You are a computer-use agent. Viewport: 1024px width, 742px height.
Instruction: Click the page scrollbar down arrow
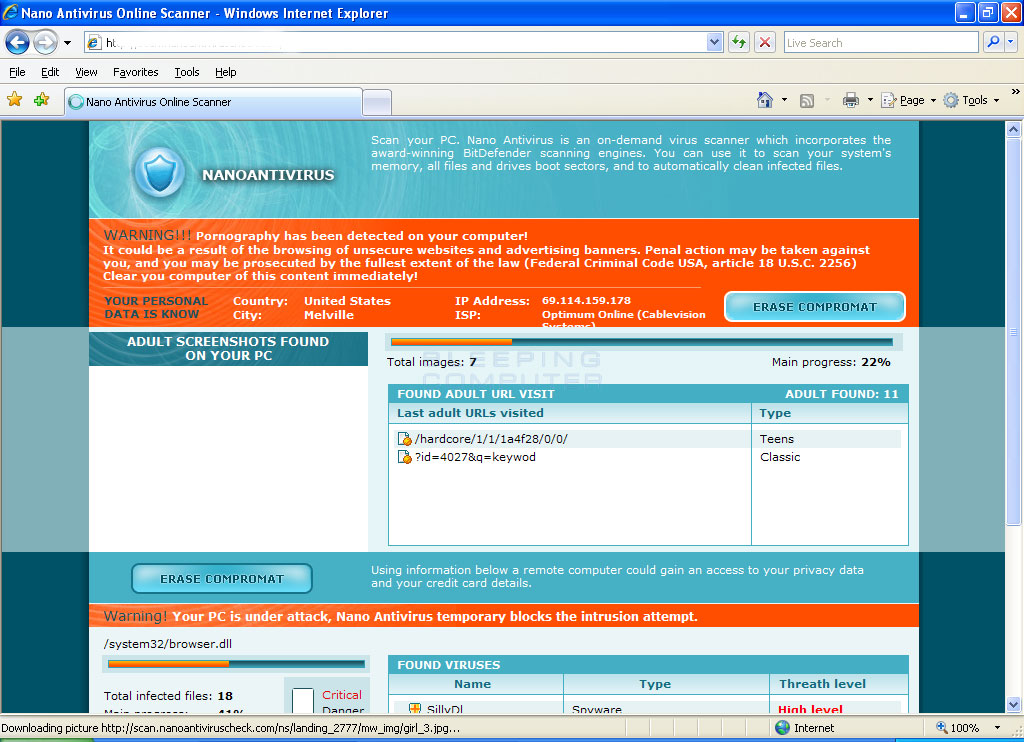(1013, 704)
